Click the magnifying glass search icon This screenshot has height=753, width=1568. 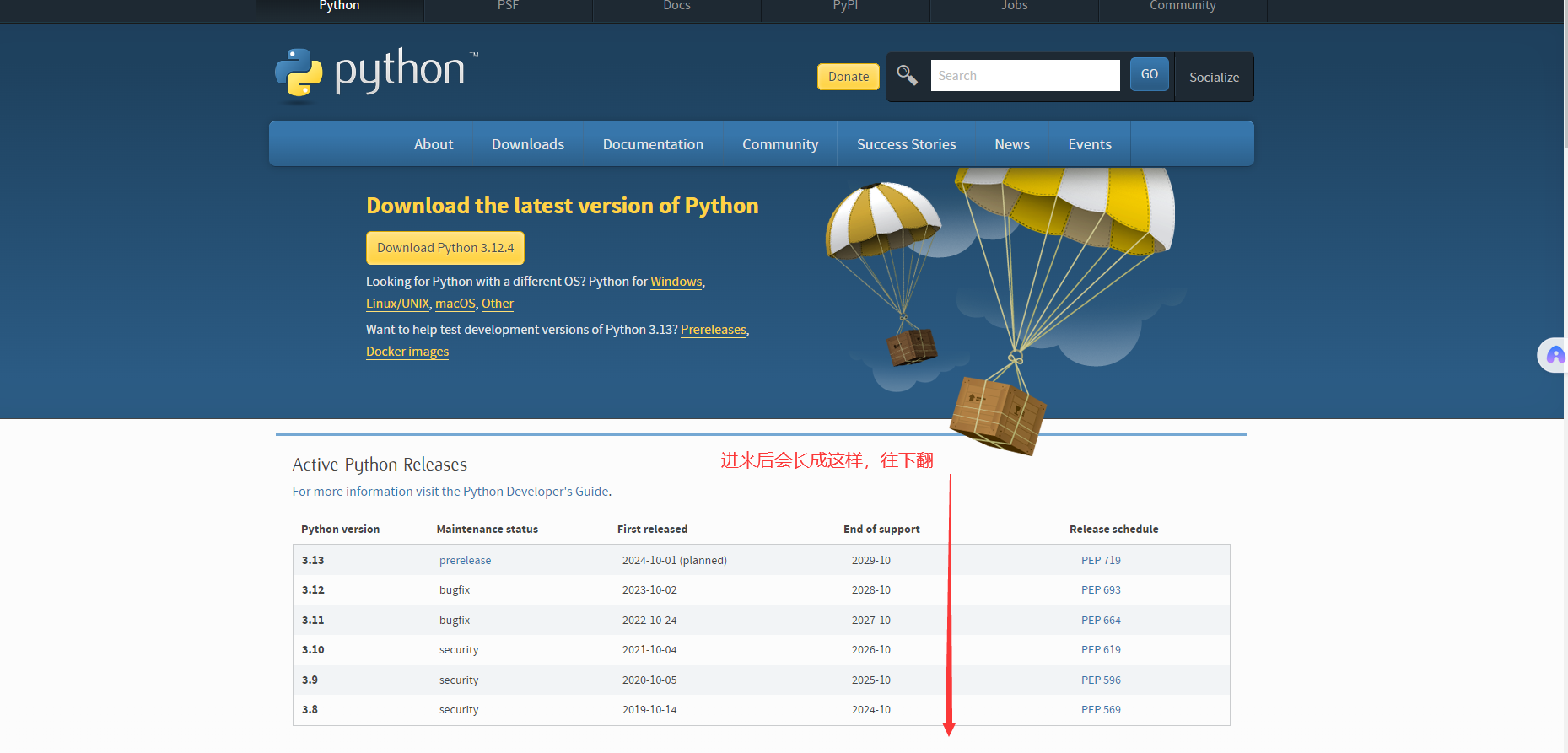(907, 75)
